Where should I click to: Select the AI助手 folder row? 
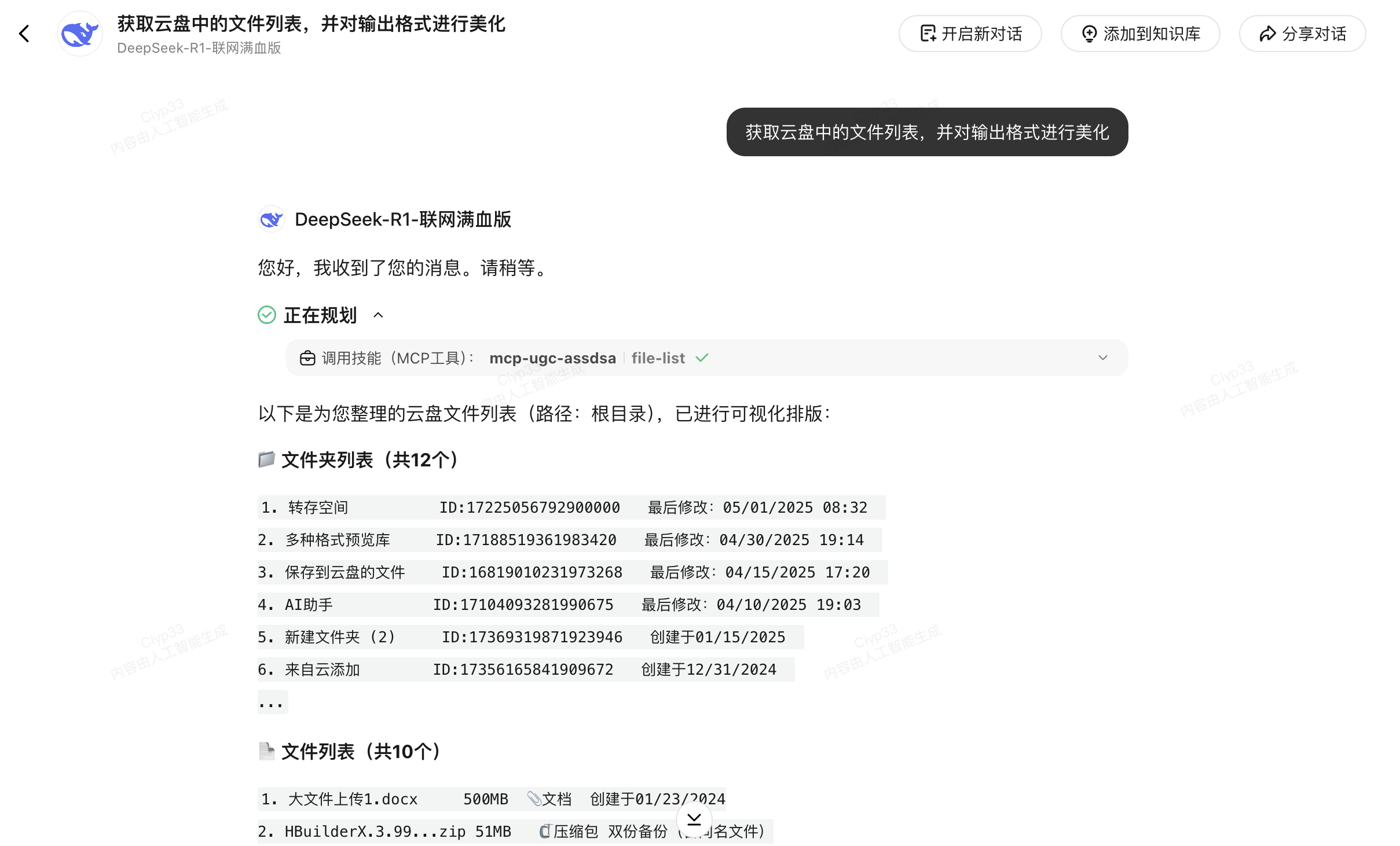568,605
